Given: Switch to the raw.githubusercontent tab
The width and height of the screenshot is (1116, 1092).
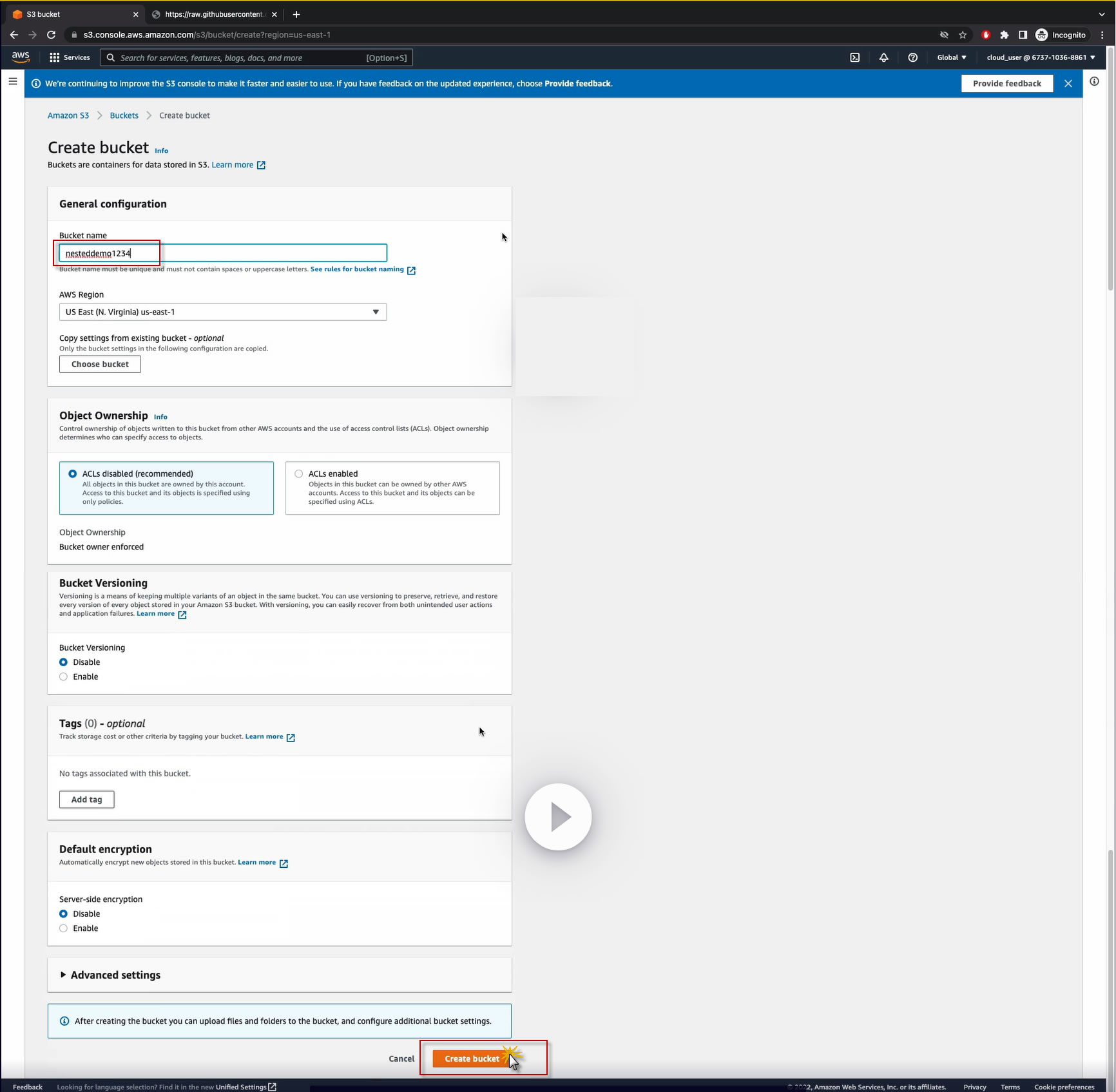Looking at the screenshot, I should [215, 14].
